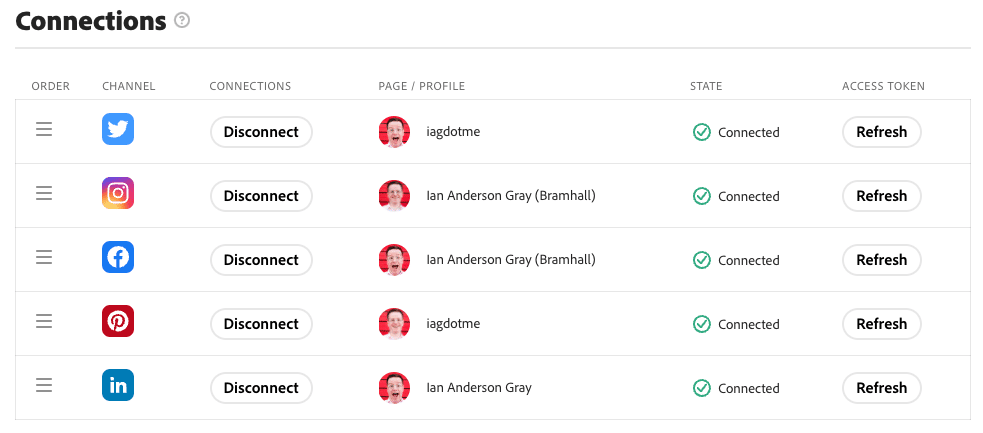This screenshot has height=433, width=983.
Task: Disconnect the Instagram connection
Action: tap(261, 196)
